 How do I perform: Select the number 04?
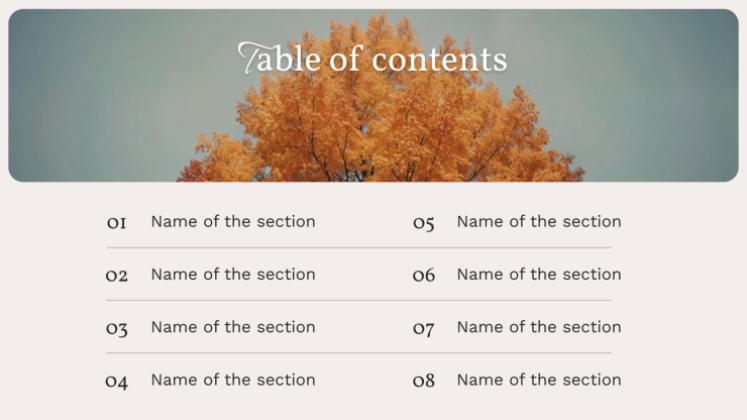(x=117, y=381)
